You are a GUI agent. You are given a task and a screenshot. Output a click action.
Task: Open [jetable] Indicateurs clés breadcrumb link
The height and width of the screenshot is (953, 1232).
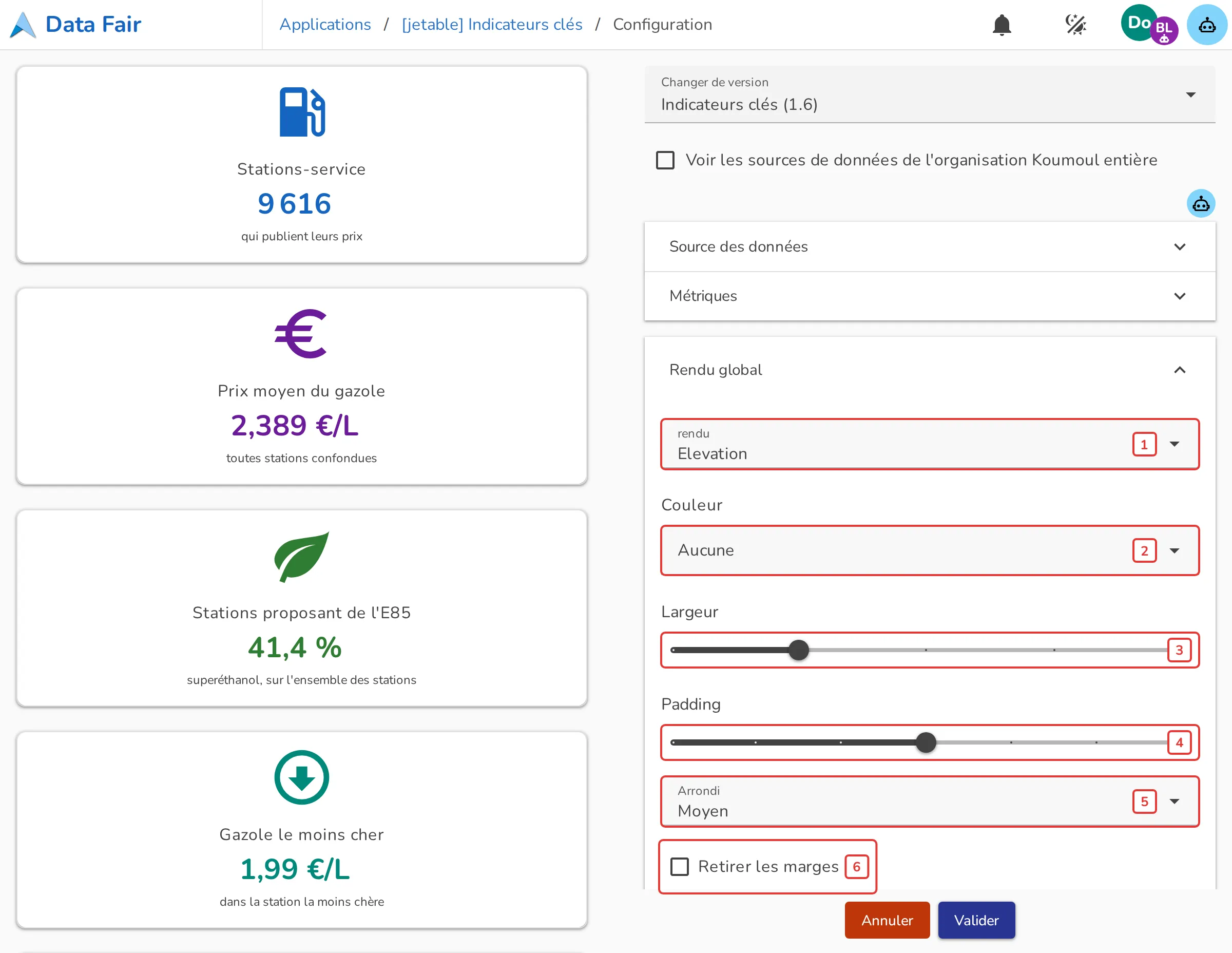click(491, 25)
